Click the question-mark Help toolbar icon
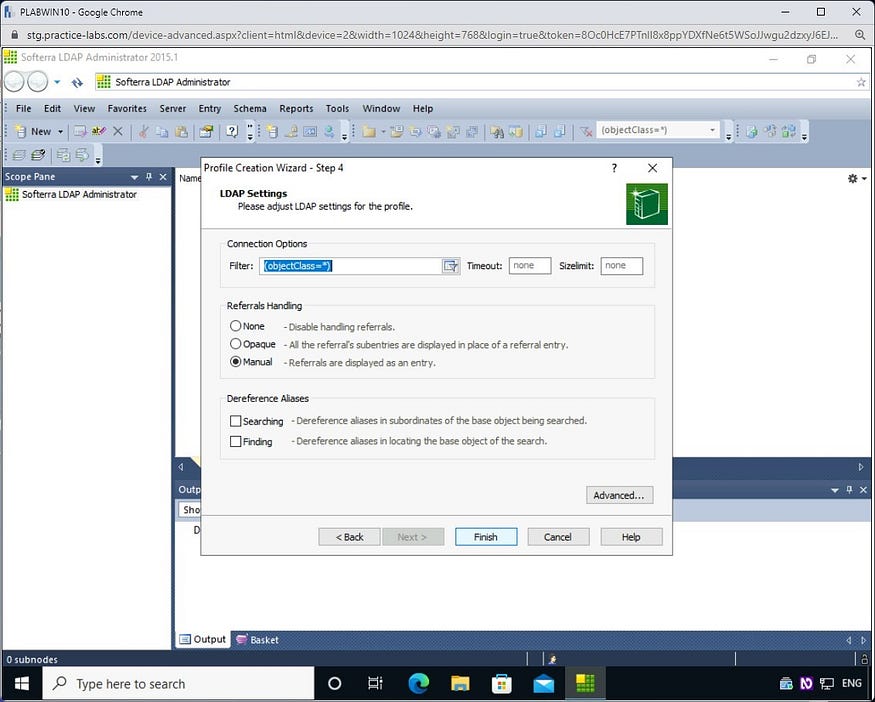This screenshot has height=702, width=875. 232,131
